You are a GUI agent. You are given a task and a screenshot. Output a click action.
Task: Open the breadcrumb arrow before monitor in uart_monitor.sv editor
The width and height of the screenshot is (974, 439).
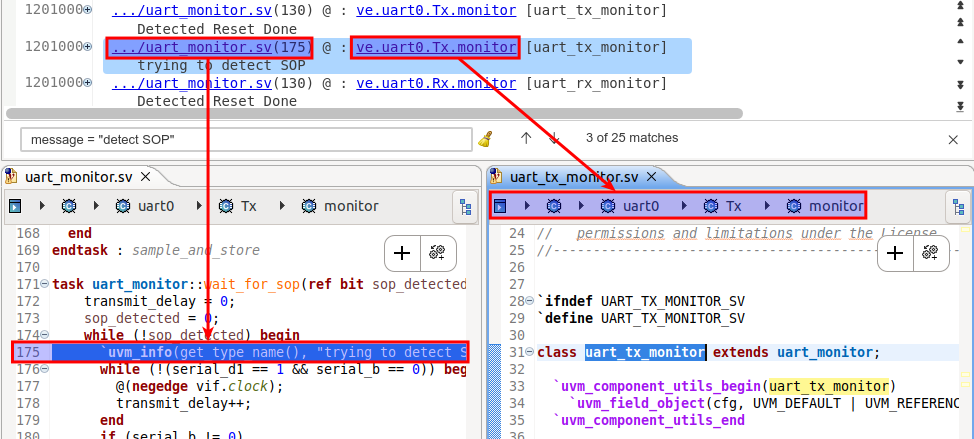tap(283, 206)
